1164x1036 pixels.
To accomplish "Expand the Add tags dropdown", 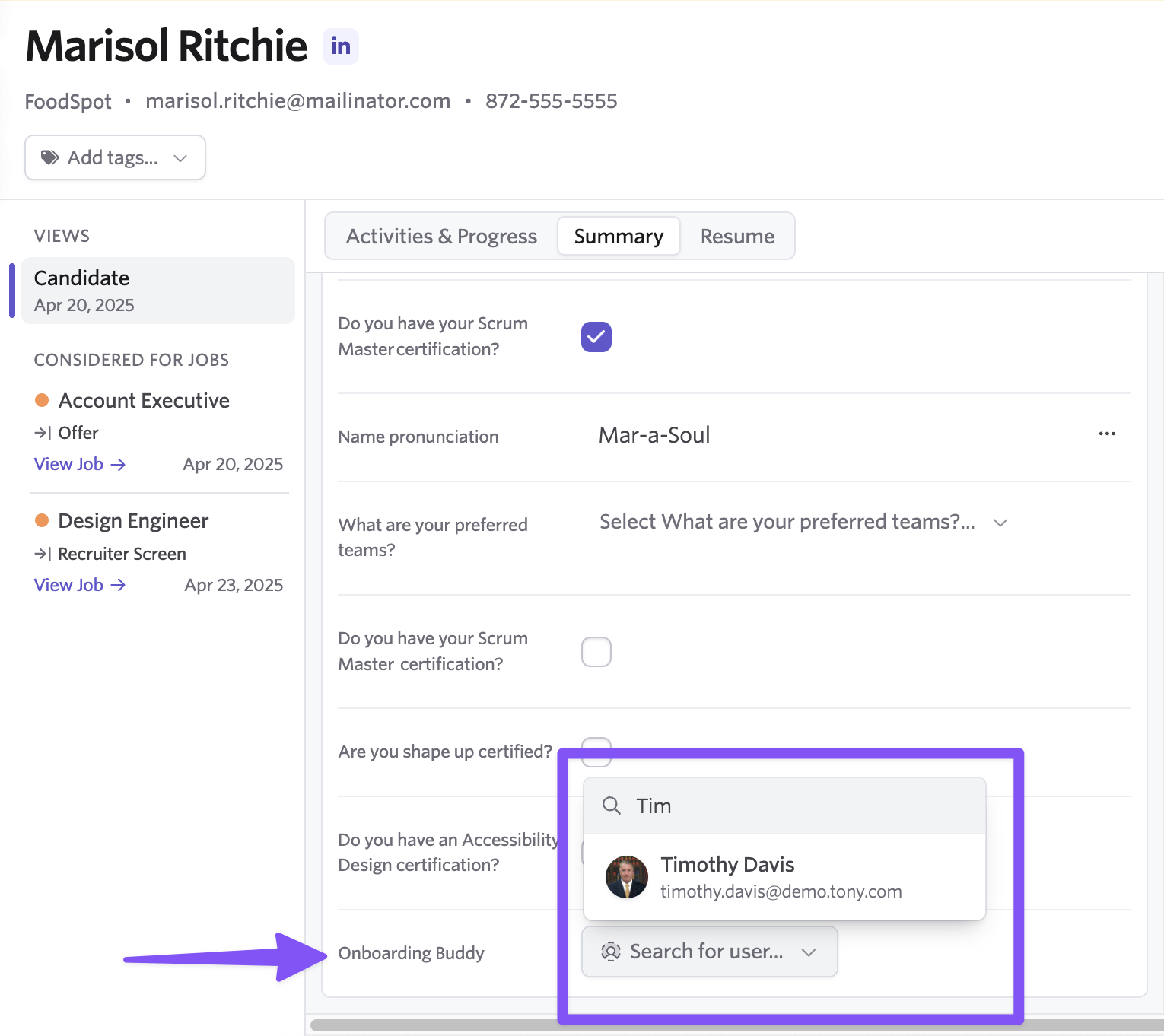I will 180,158.
